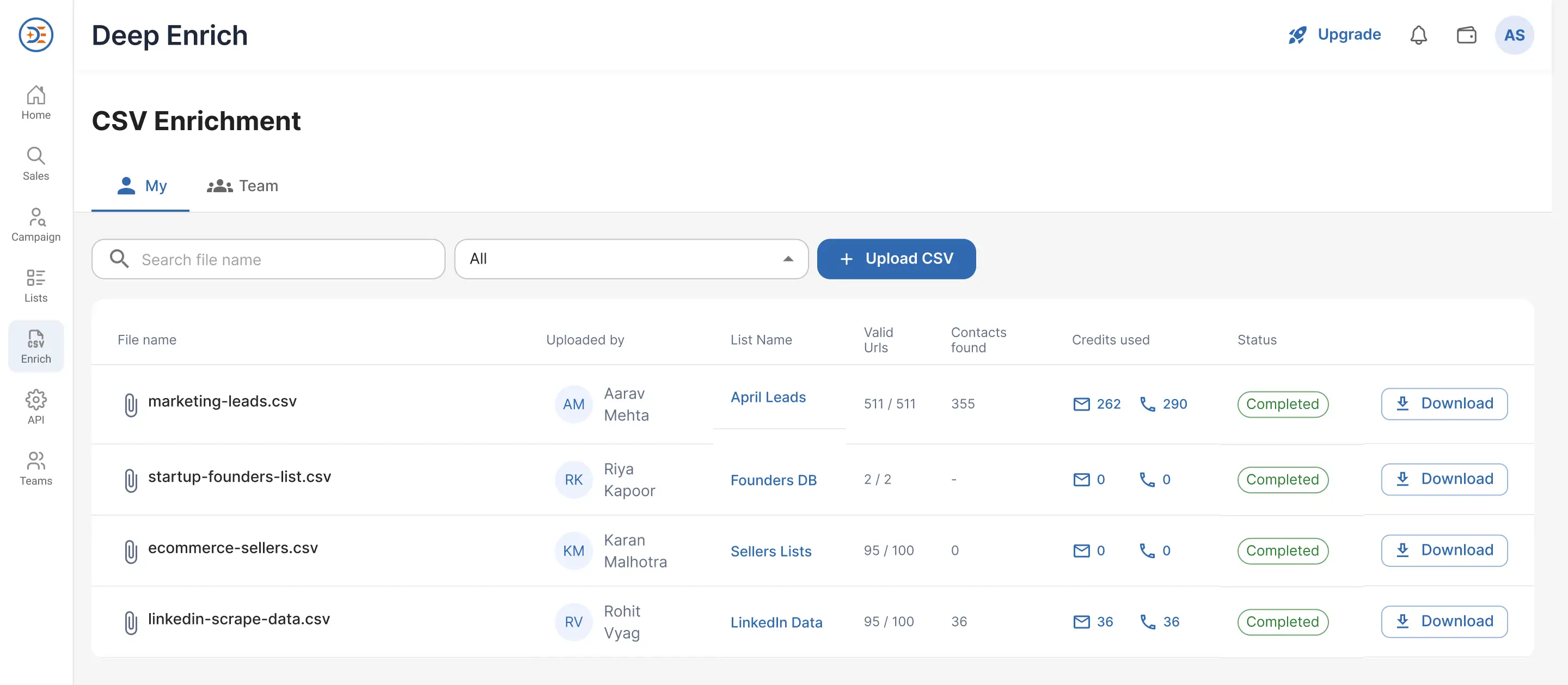Click the Credits used column header

tap(1110, 340)
